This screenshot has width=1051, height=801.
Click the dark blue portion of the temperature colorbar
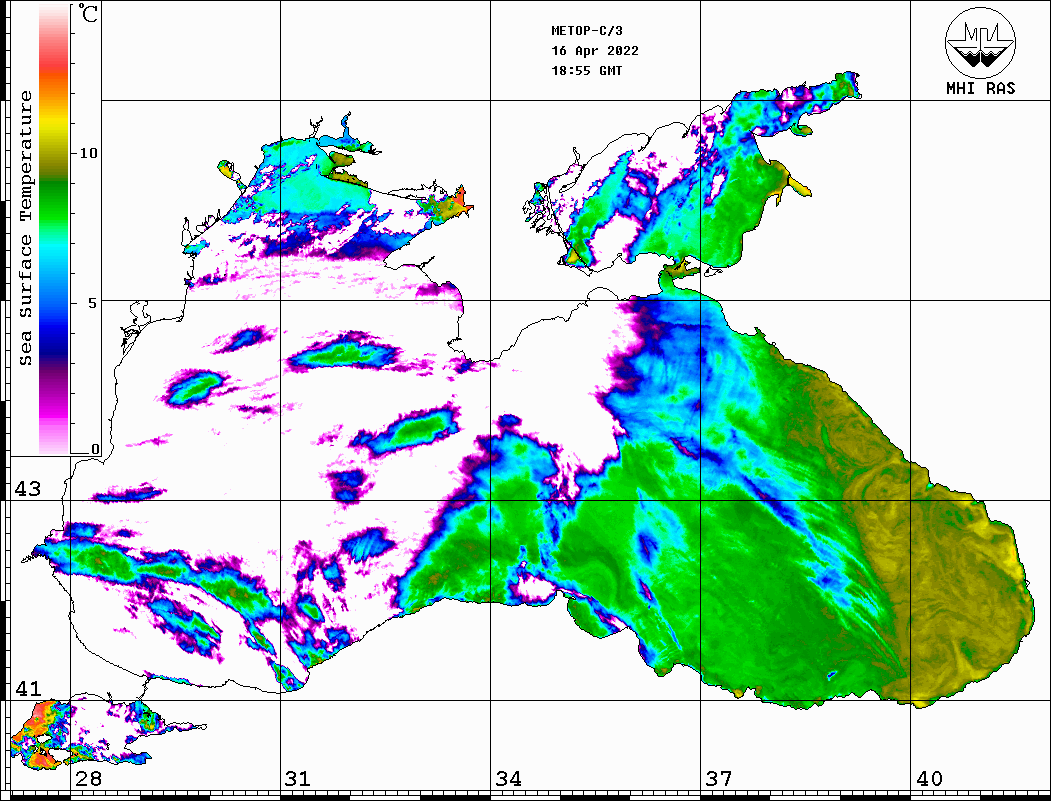54,342
